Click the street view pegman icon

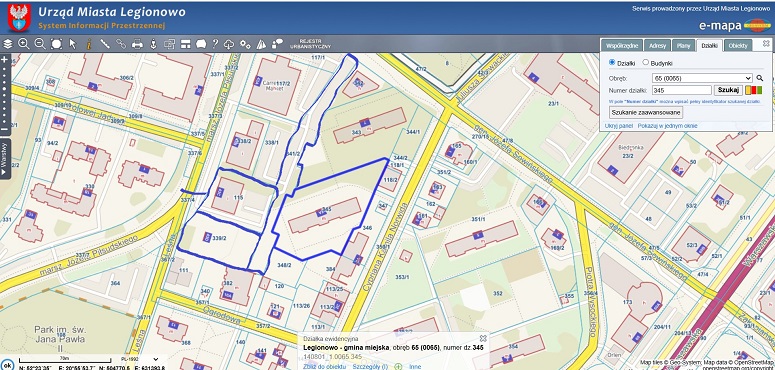tap(153, 44)
